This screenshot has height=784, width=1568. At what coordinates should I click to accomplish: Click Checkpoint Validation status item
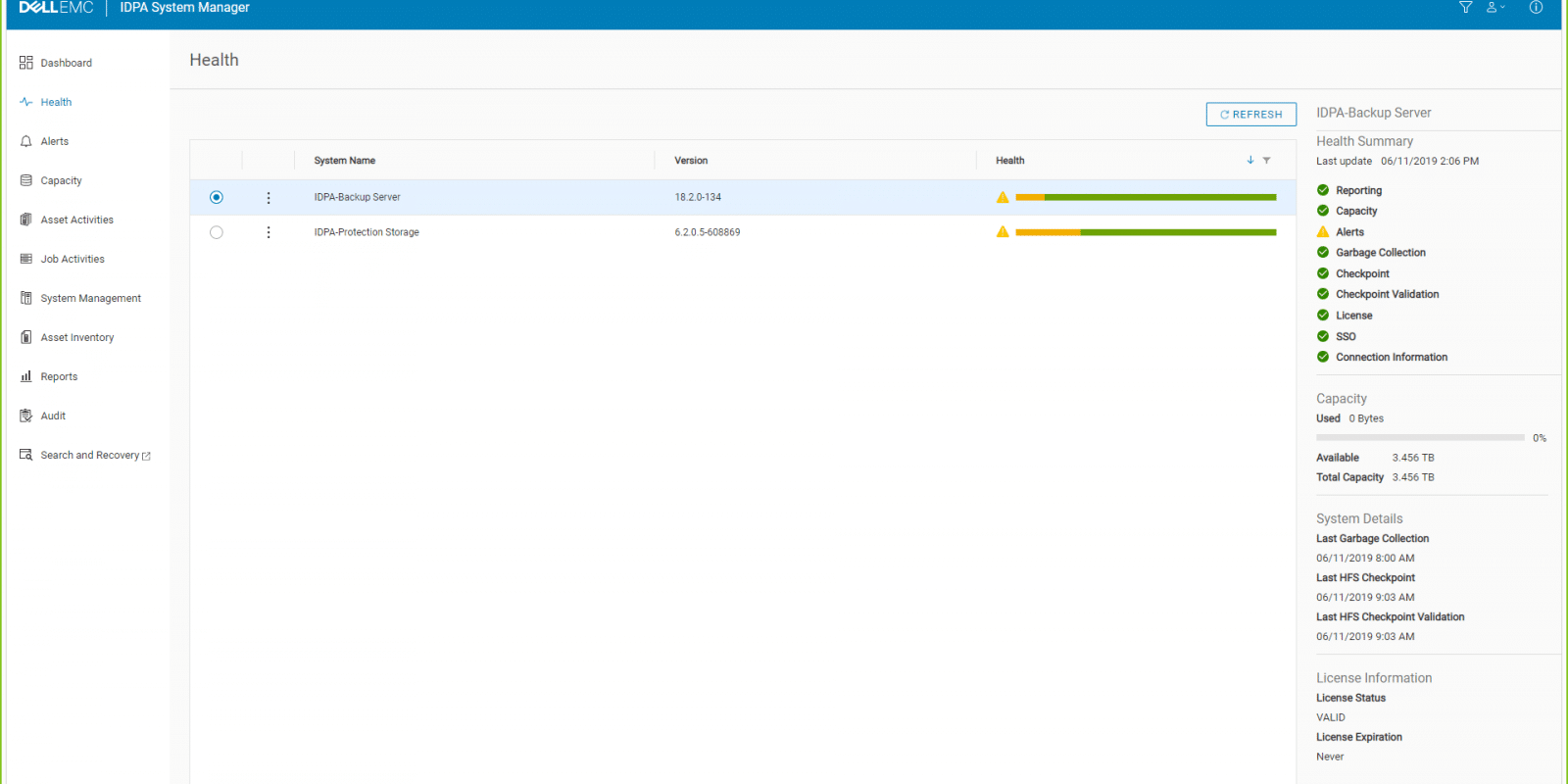[1387, 294]
